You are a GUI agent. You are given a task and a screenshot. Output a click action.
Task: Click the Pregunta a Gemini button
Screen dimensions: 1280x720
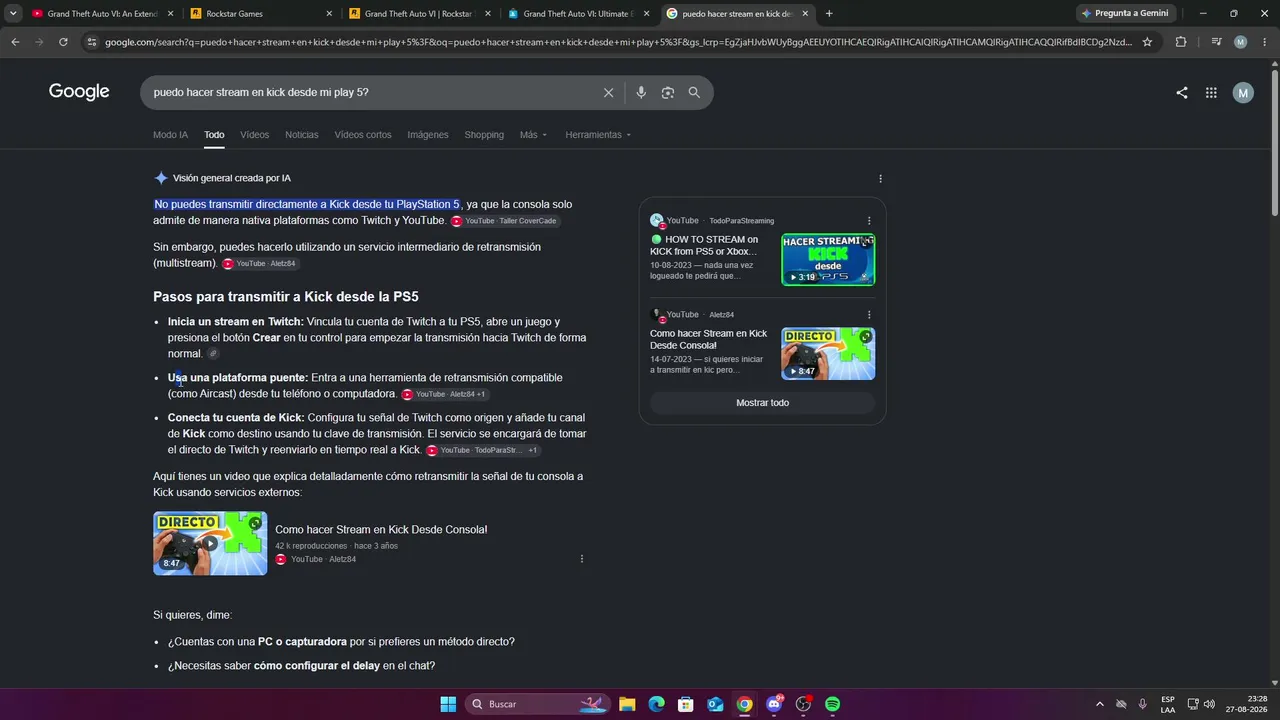1125,14
